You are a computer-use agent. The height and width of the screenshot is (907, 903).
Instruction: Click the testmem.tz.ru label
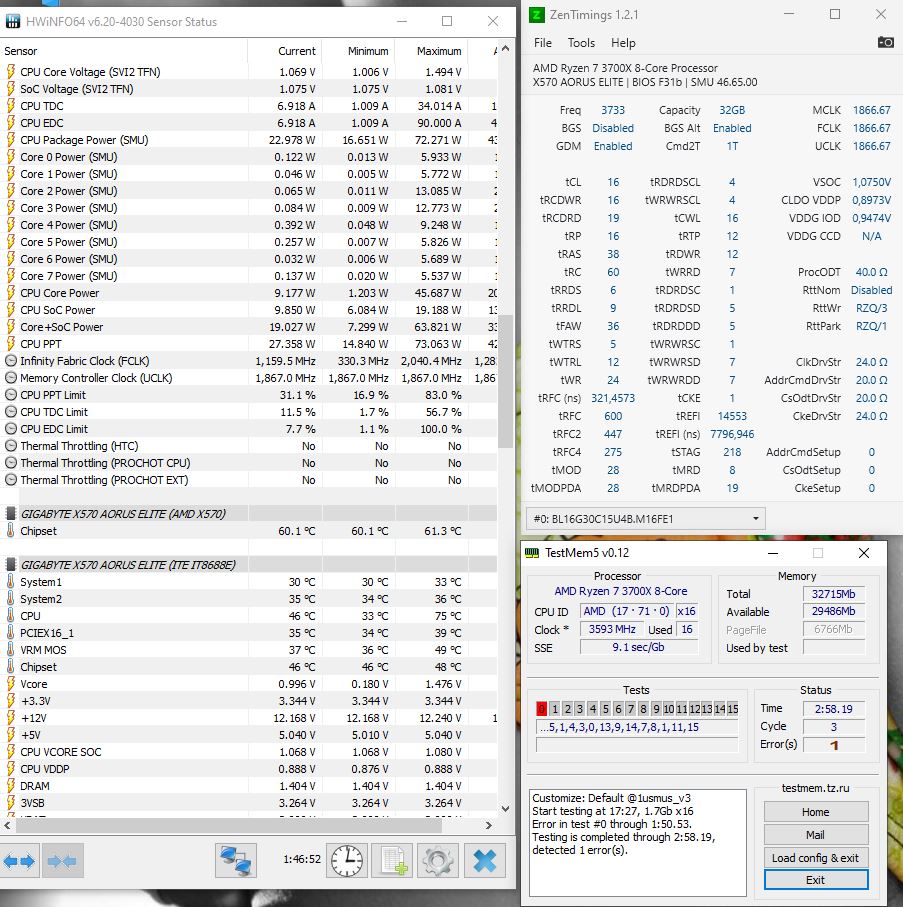tap(816, 788)
